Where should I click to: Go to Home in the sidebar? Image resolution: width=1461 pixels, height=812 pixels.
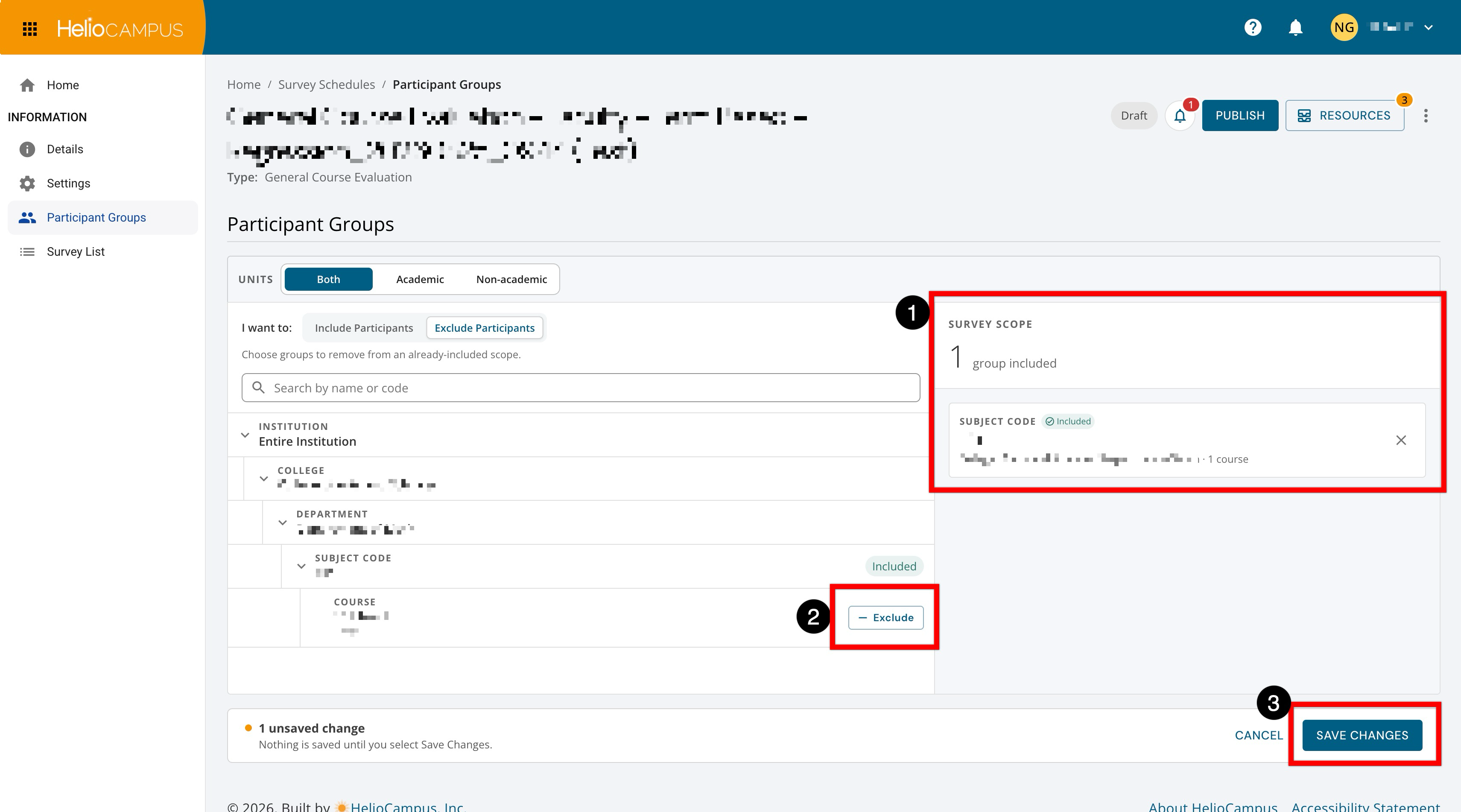pos(102,85)
